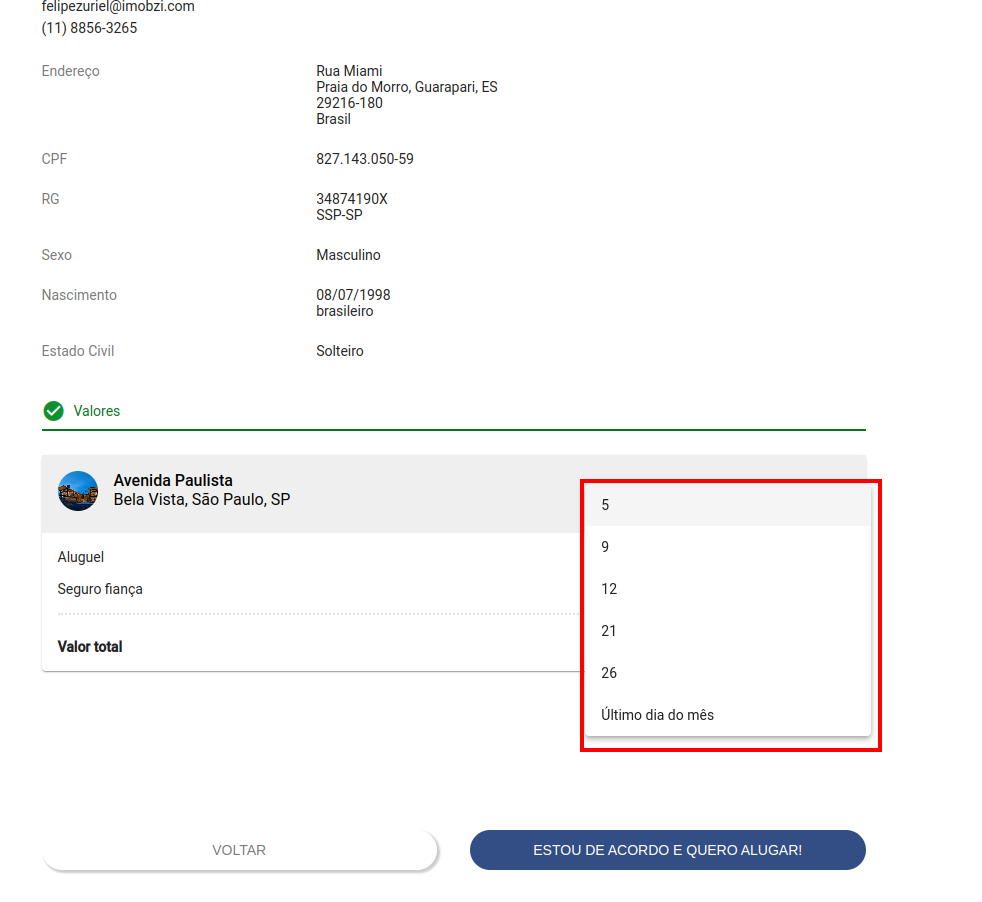Pick day 12 in the dropdown options
Viewport: 982px width, 902px height.
coord(728,589)
